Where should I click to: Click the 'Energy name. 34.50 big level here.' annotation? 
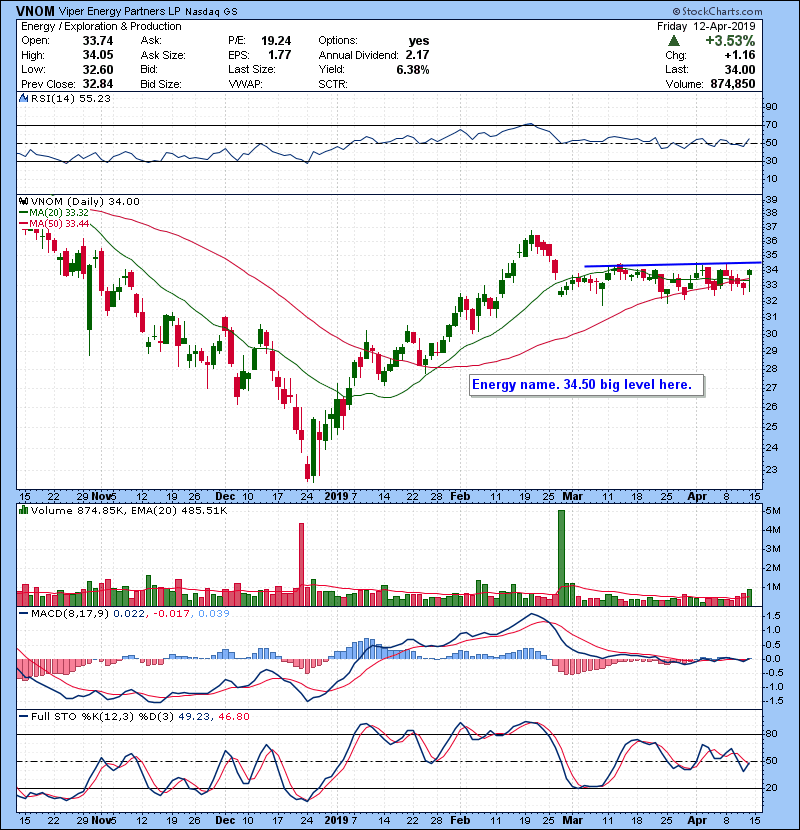coord(587,385)
